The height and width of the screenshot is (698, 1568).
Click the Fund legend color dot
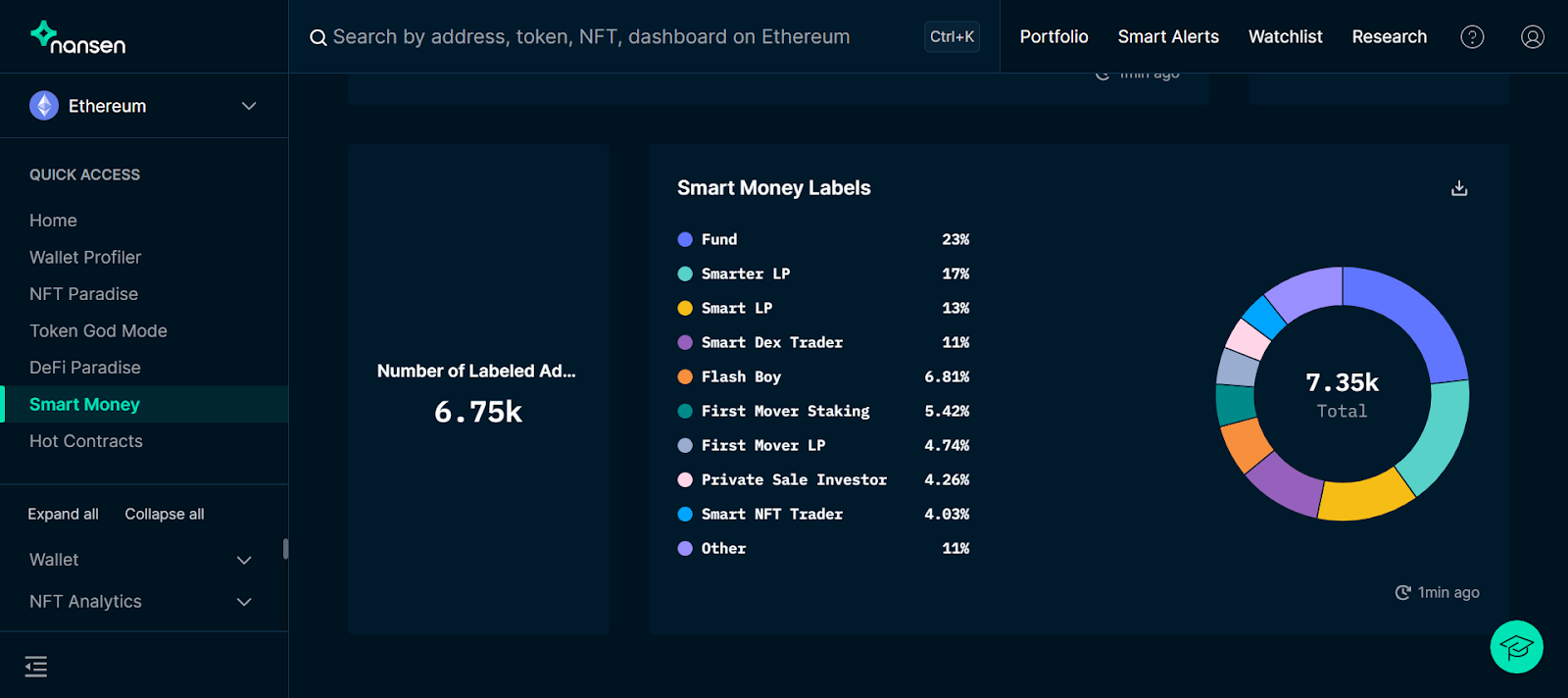685,239
